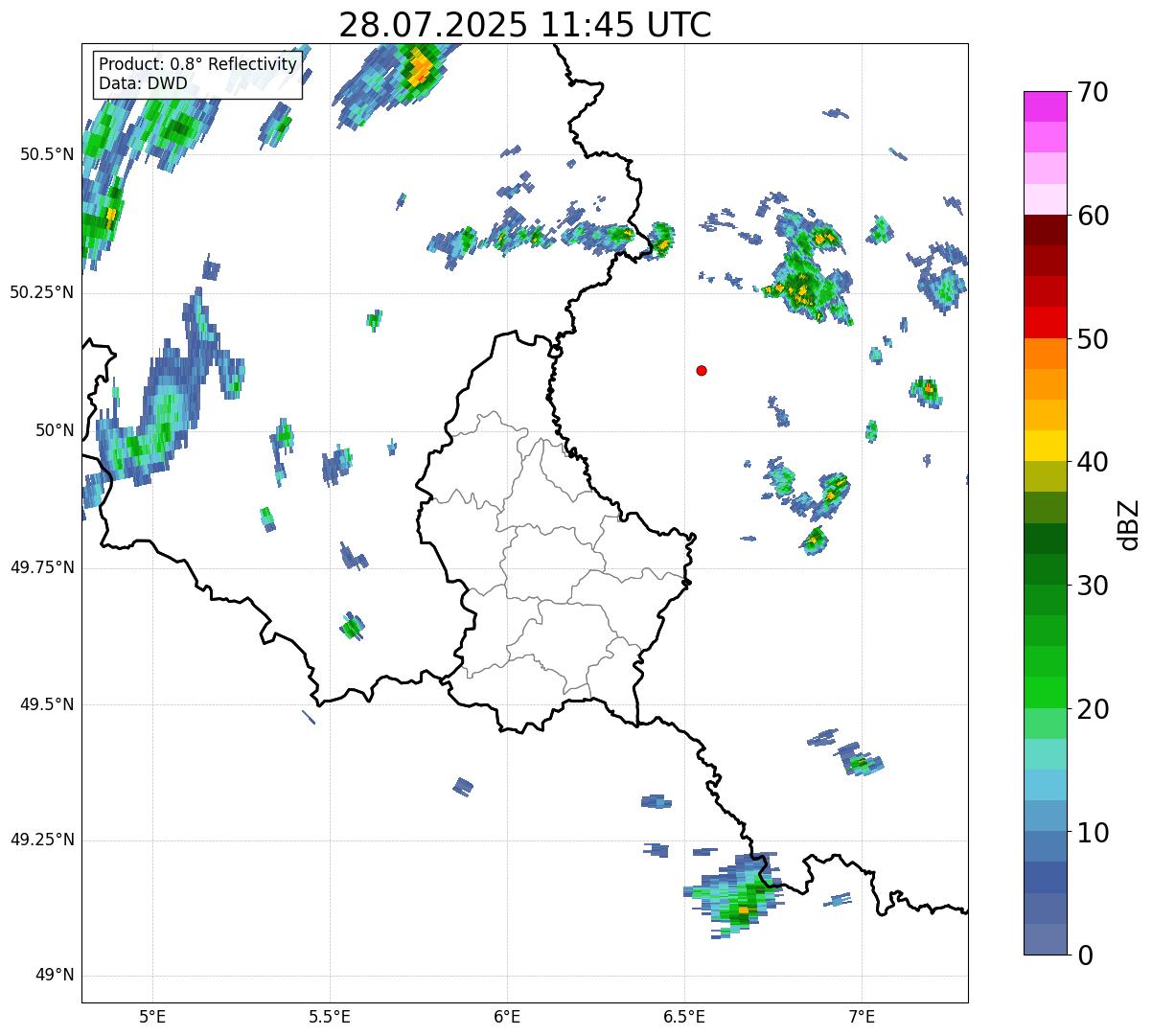
Task: Click the latitude label "50.25°N"
Action: (x=42, y=292)
